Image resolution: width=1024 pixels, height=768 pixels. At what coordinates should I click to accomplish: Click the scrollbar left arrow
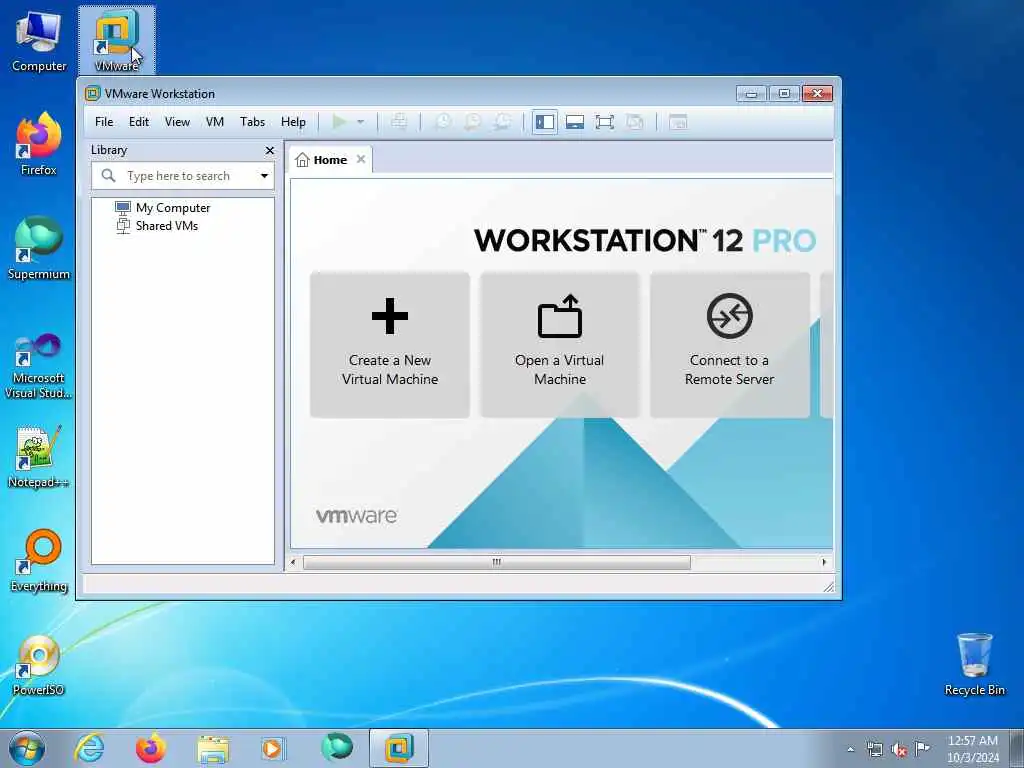[293, 562]
